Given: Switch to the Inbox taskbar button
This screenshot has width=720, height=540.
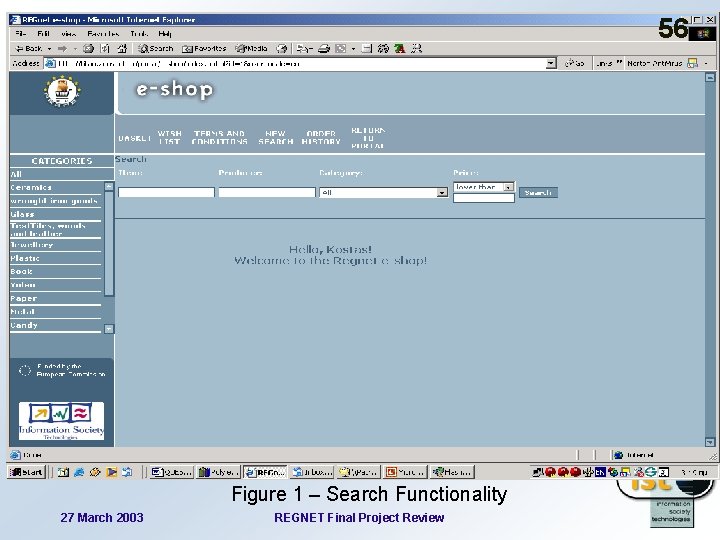Looking at the screenshot, I should click(312, 472).
